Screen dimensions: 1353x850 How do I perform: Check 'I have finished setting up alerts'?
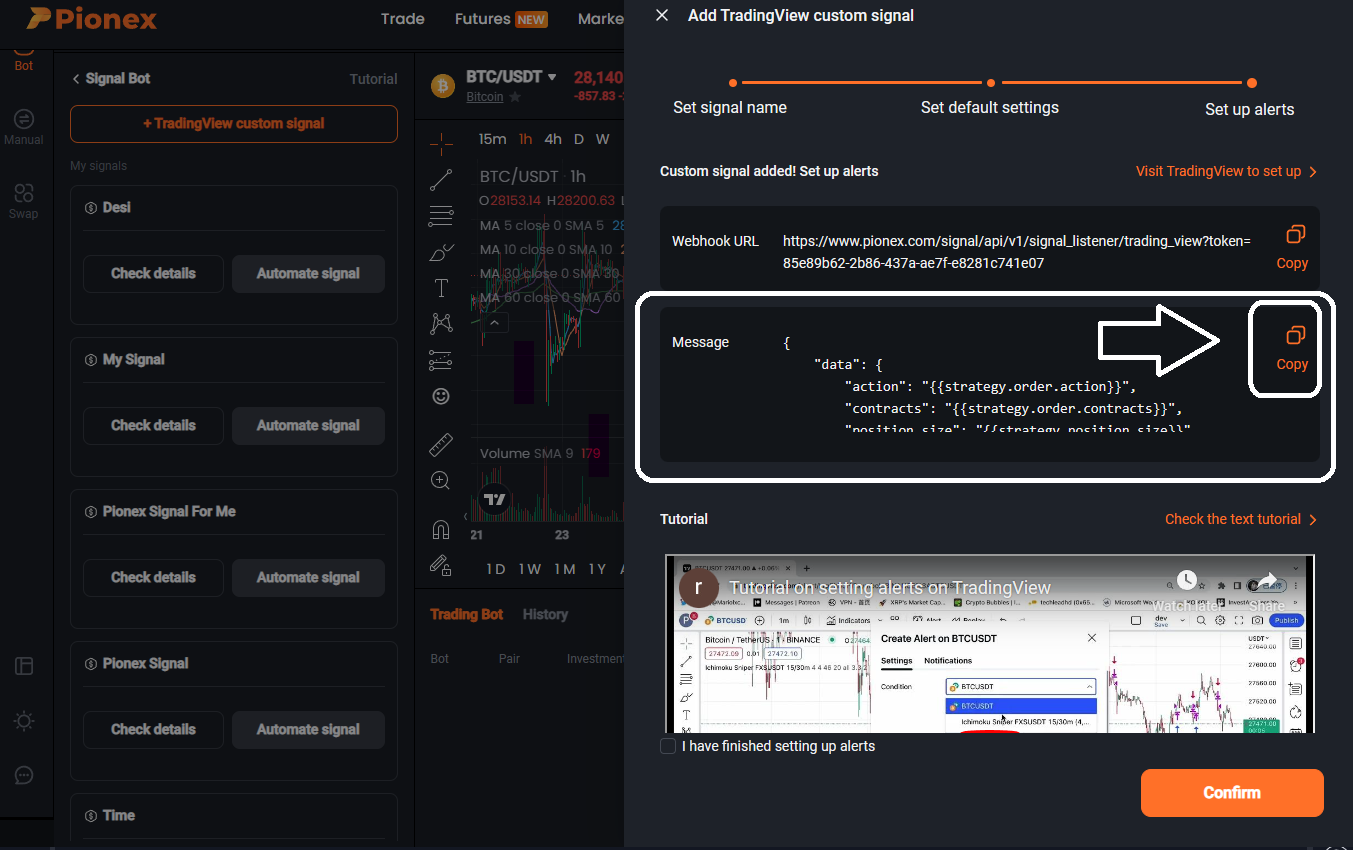667,746
